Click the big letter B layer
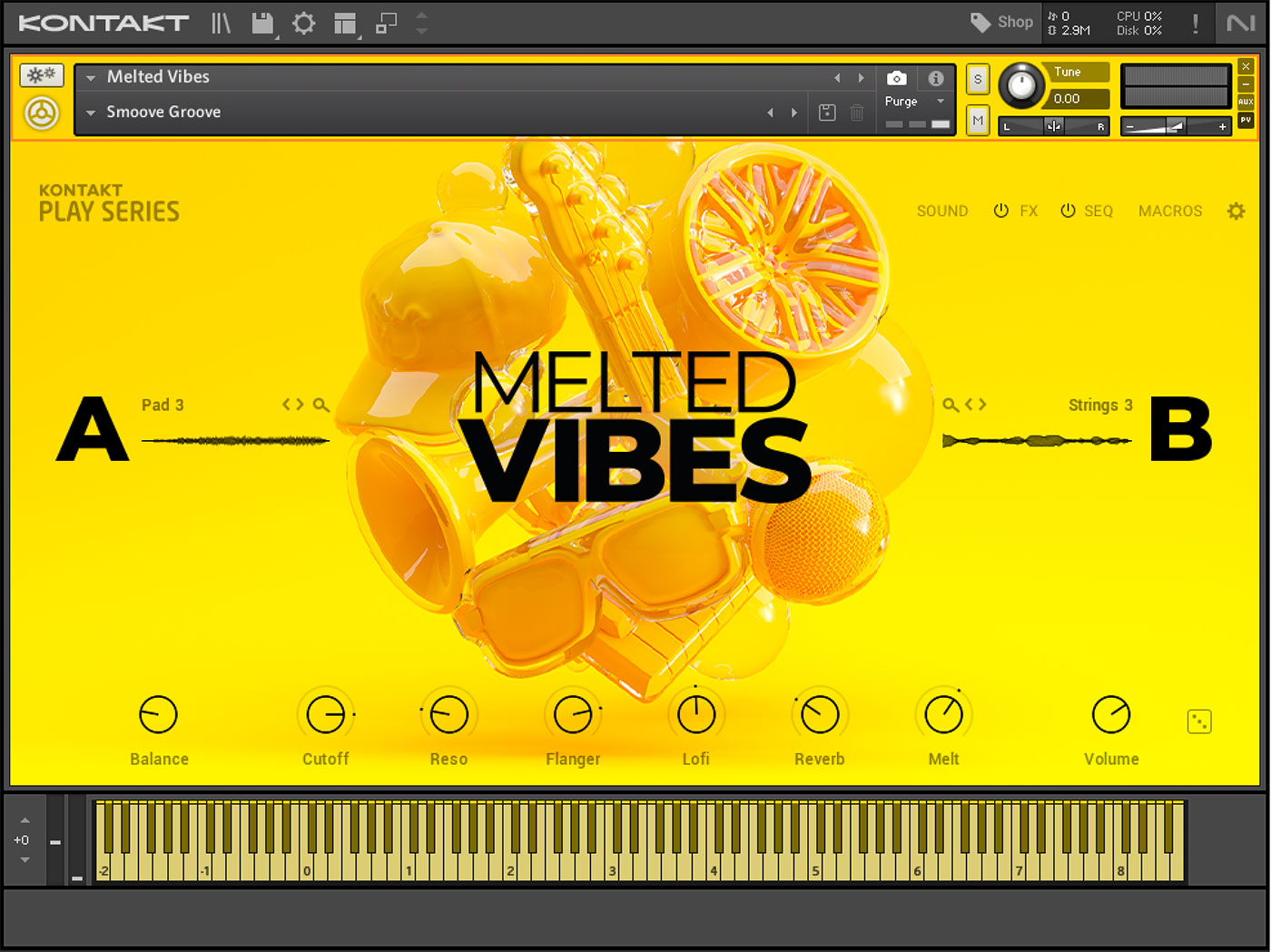The width and height of the screenshot is (1271, 952). click(x=1181, y=429)
